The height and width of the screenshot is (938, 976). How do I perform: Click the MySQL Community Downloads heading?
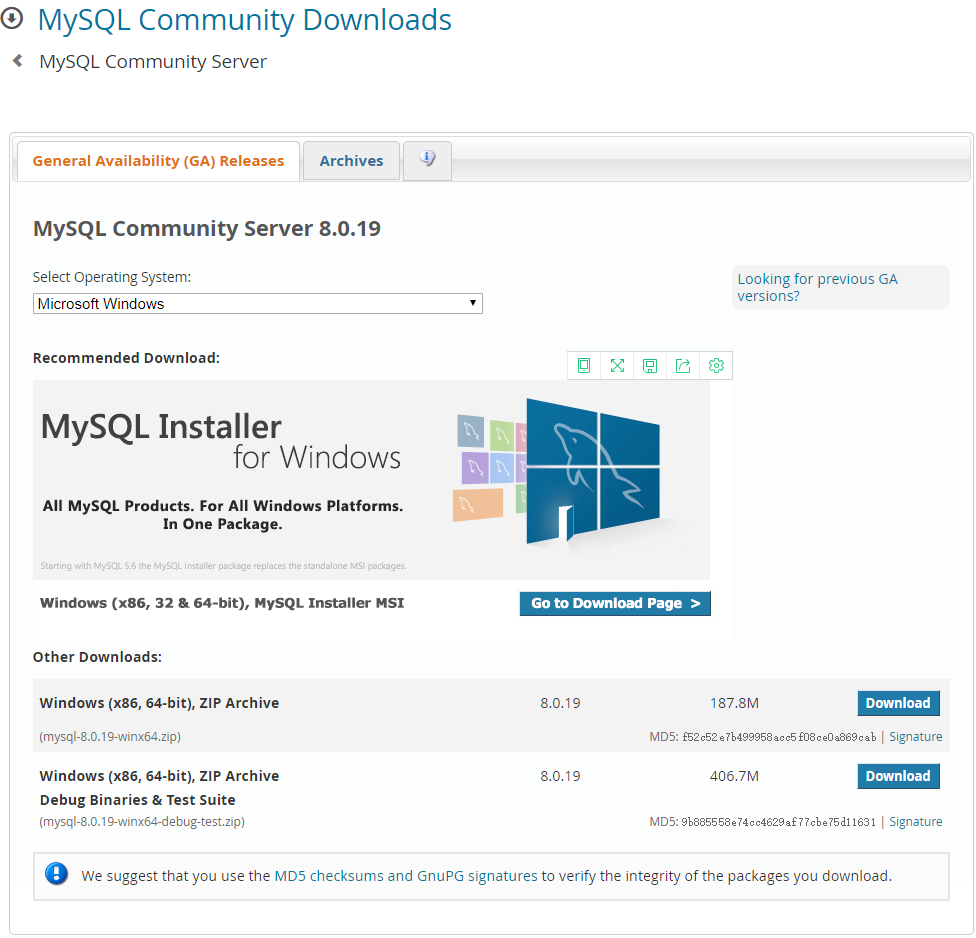click(244, 19)
